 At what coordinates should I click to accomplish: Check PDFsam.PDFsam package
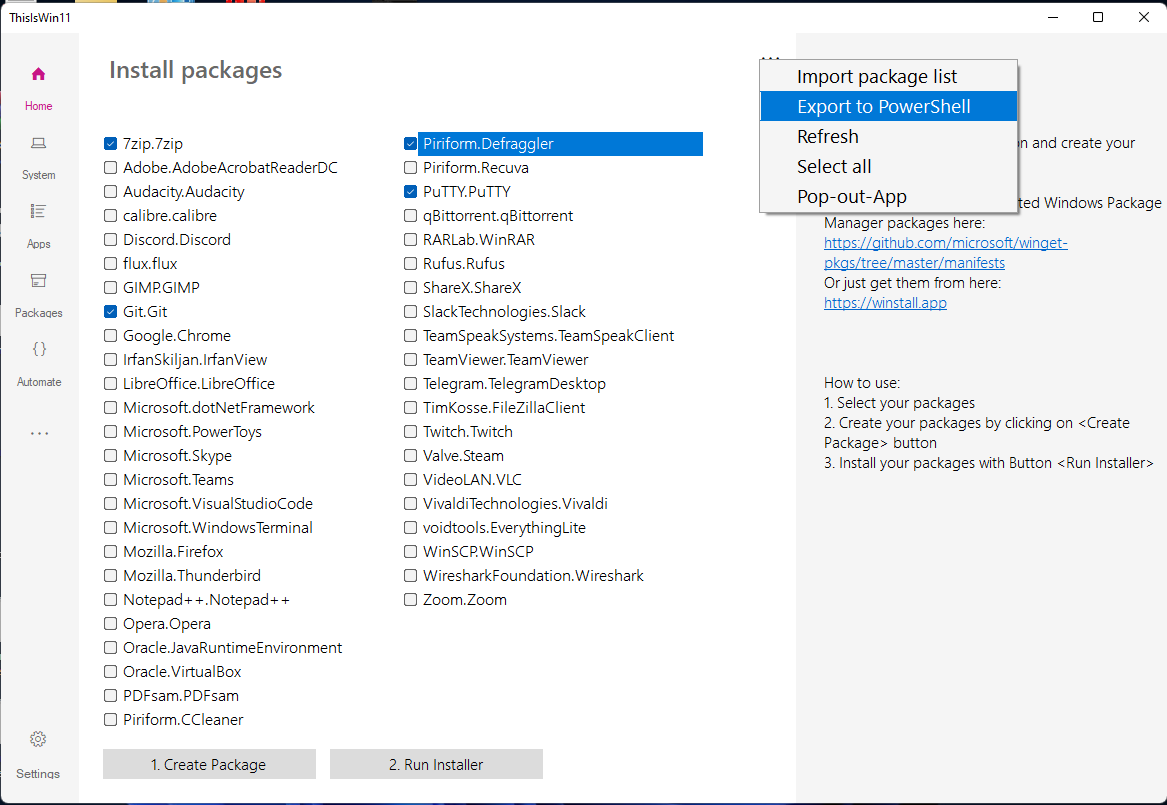pos(110,696)
